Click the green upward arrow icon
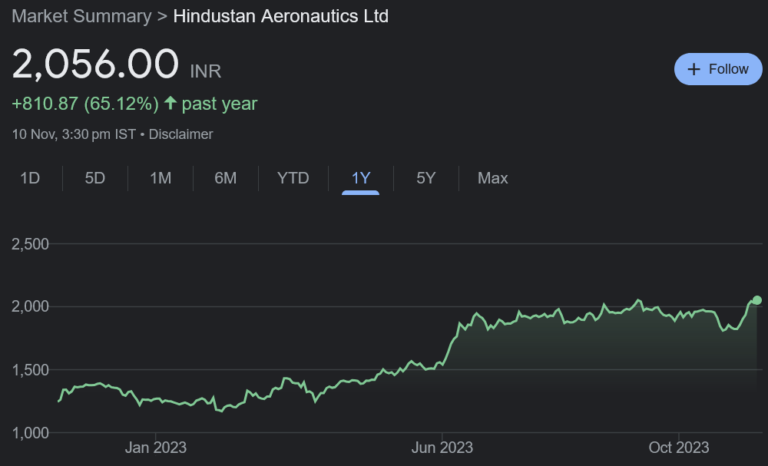 click(170, 103)
